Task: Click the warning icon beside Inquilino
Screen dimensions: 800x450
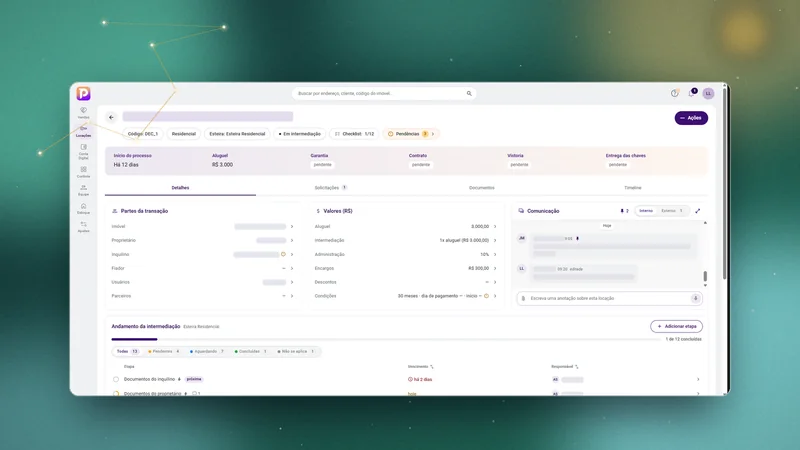Action: tap(283, 254)
